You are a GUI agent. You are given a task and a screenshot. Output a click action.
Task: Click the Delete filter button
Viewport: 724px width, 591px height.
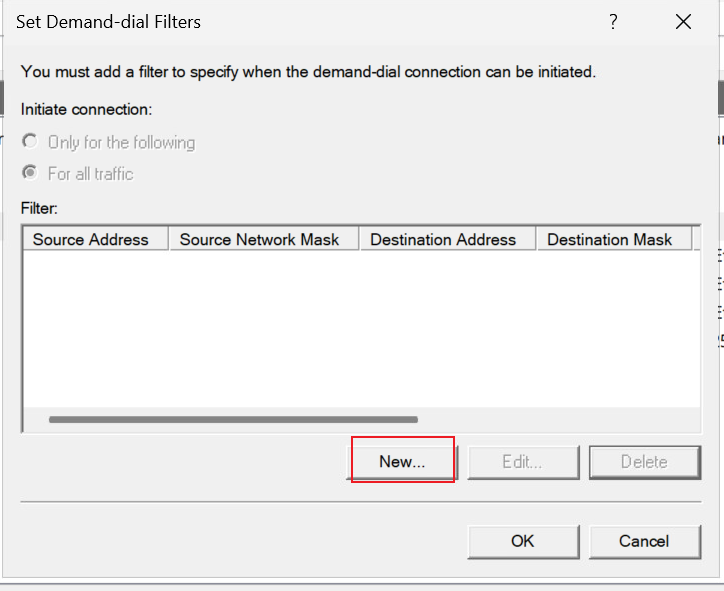[x=645, y=462]
